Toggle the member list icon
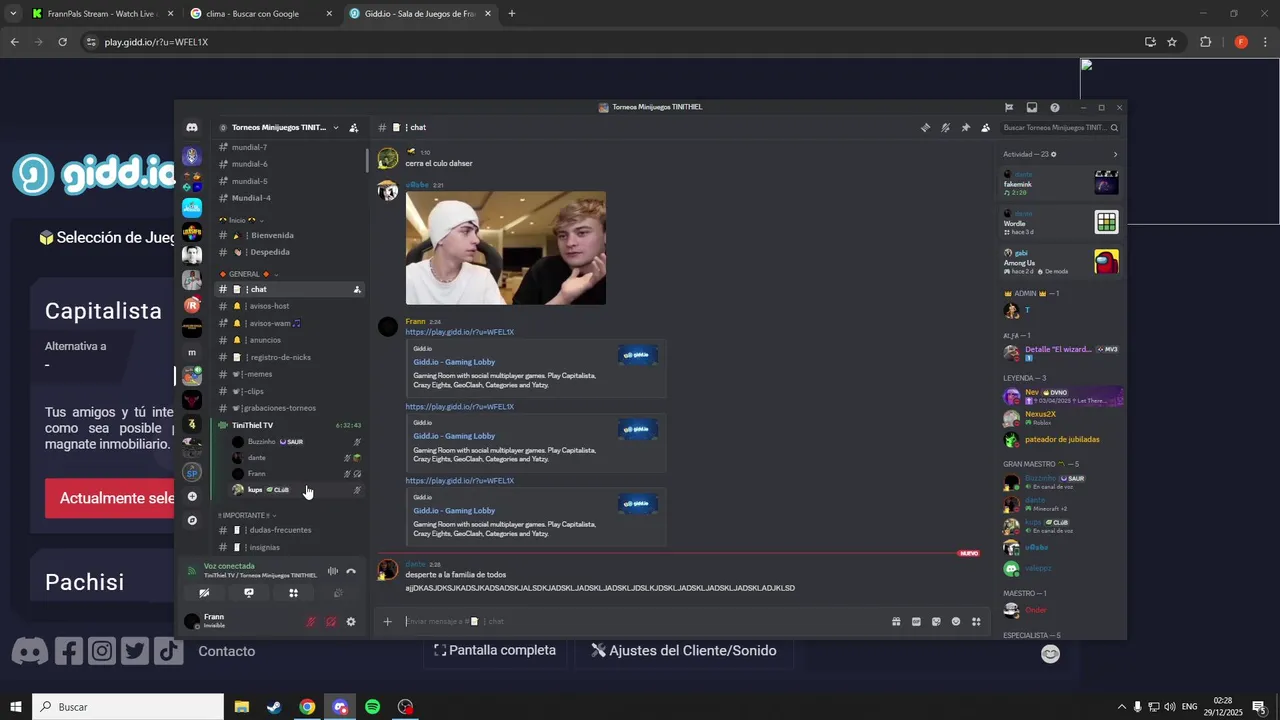 click(986, 128)
